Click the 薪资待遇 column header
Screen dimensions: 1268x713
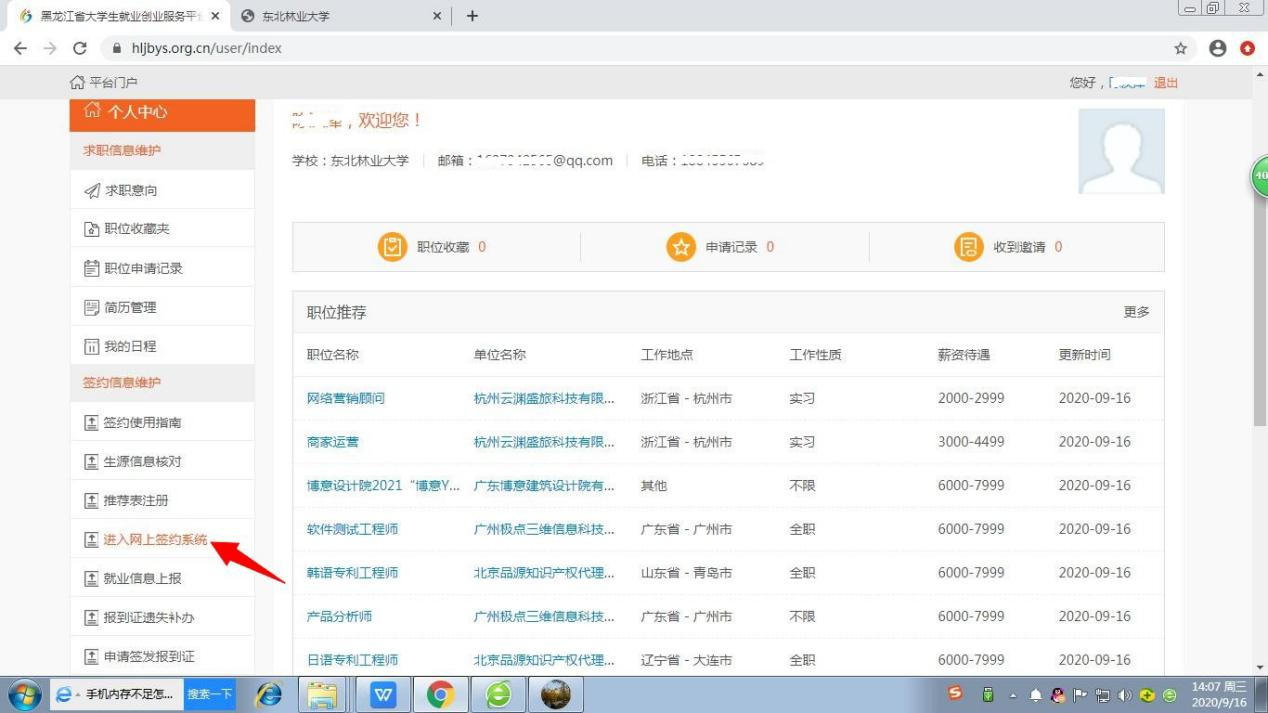964,355
